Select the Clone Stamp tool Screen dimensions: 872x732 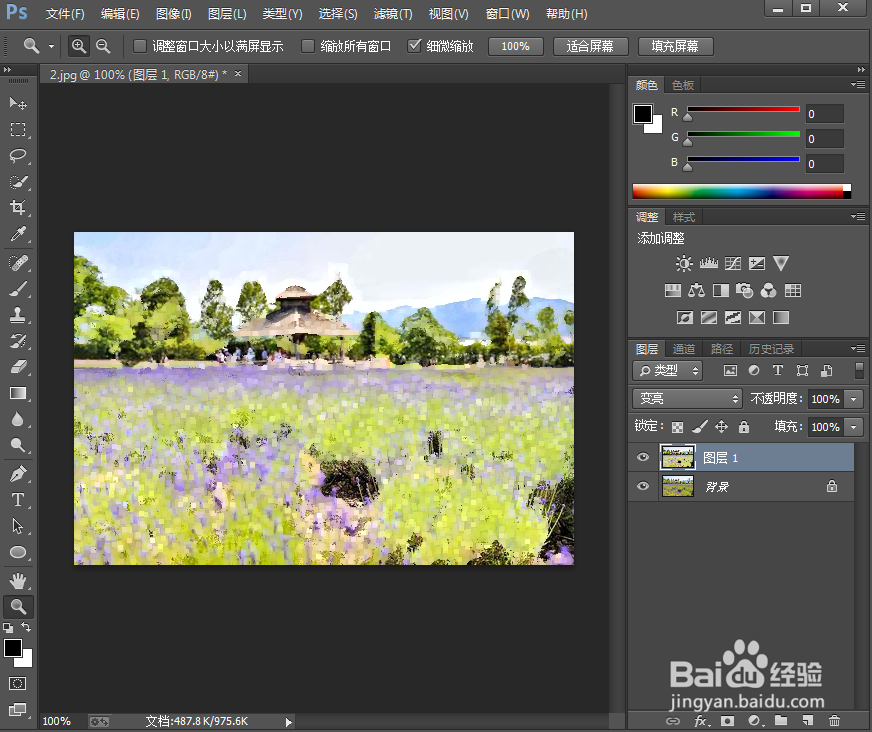click(18, 315)
